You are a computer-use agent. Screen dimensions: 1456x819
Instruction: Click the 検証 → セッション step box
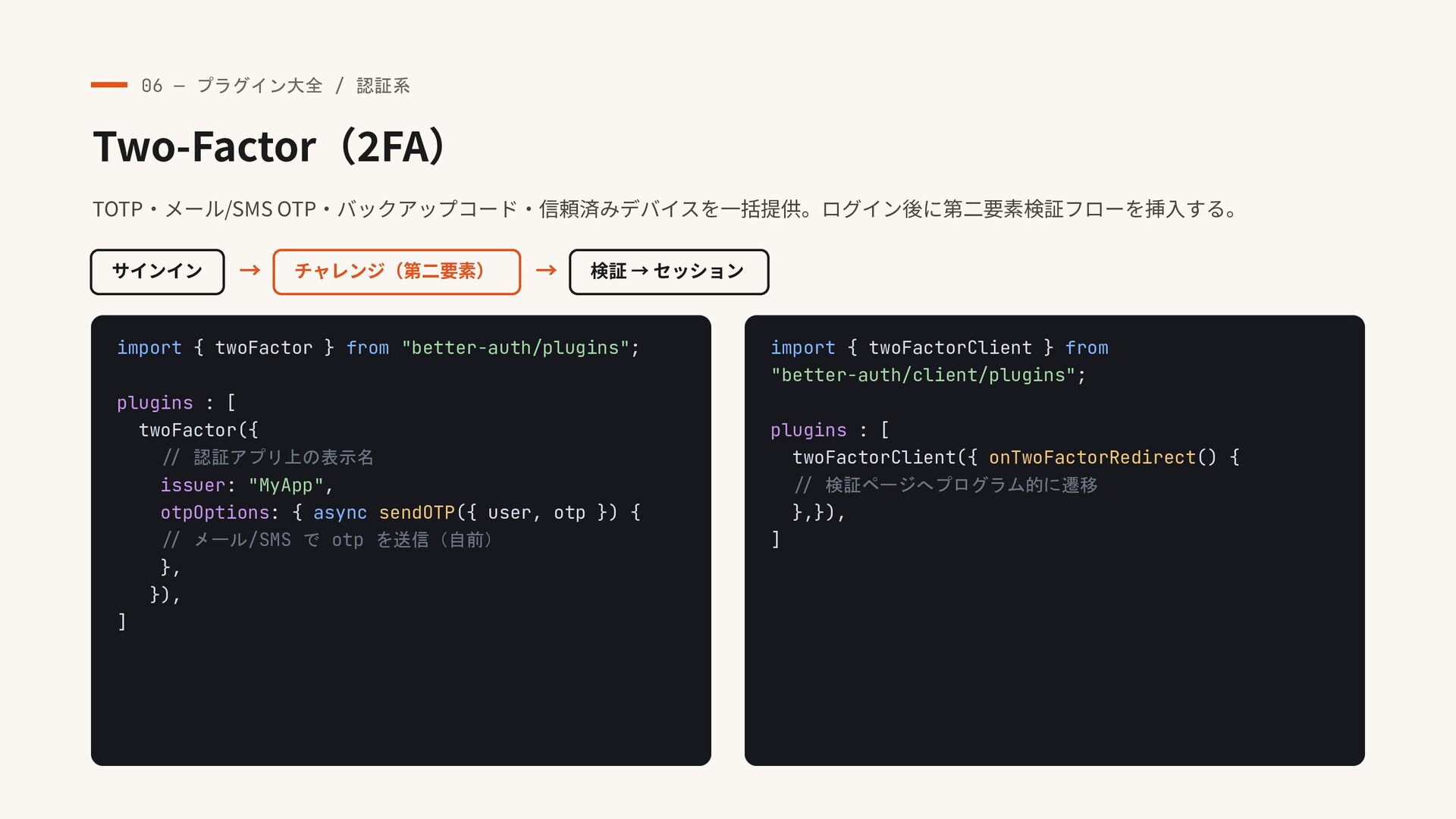[x=669, y=271]
